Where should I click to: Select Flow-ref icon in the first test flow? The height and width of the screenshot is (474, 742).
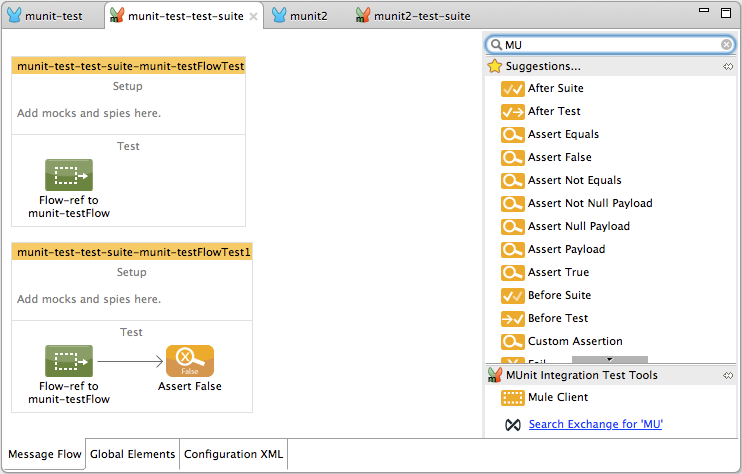tap(69, 175)
